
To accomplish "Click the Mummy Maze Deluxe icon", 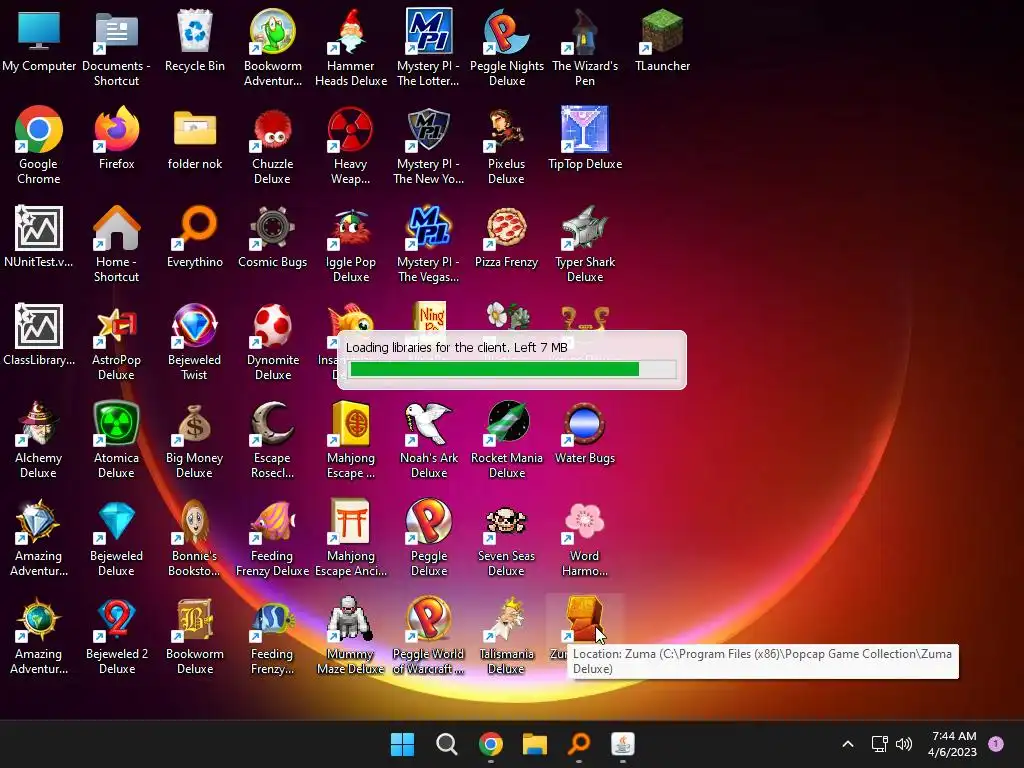I will (351, 618).
